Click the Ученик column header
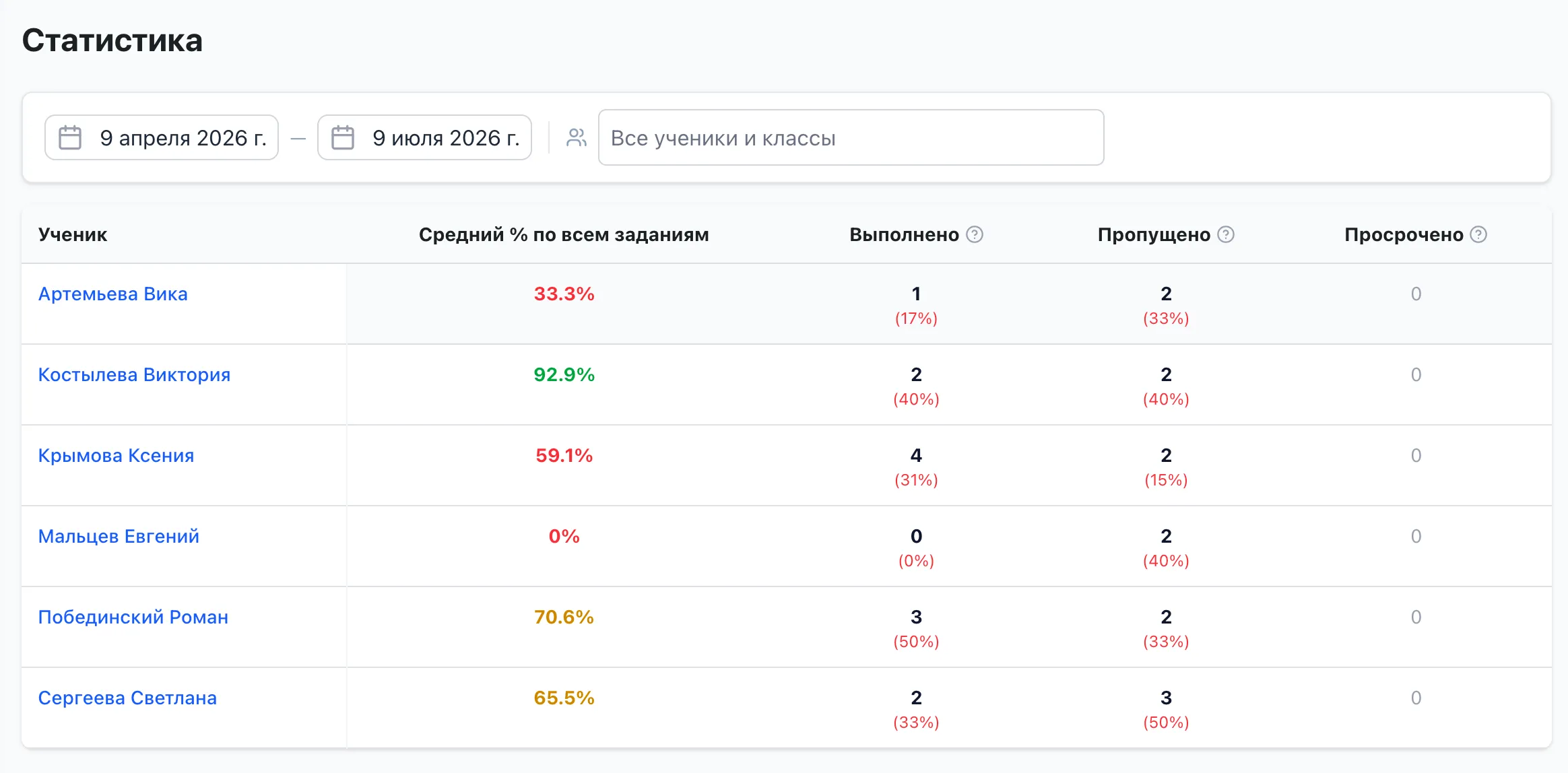This screenshot has height=773, width=1568. [73, 234]
